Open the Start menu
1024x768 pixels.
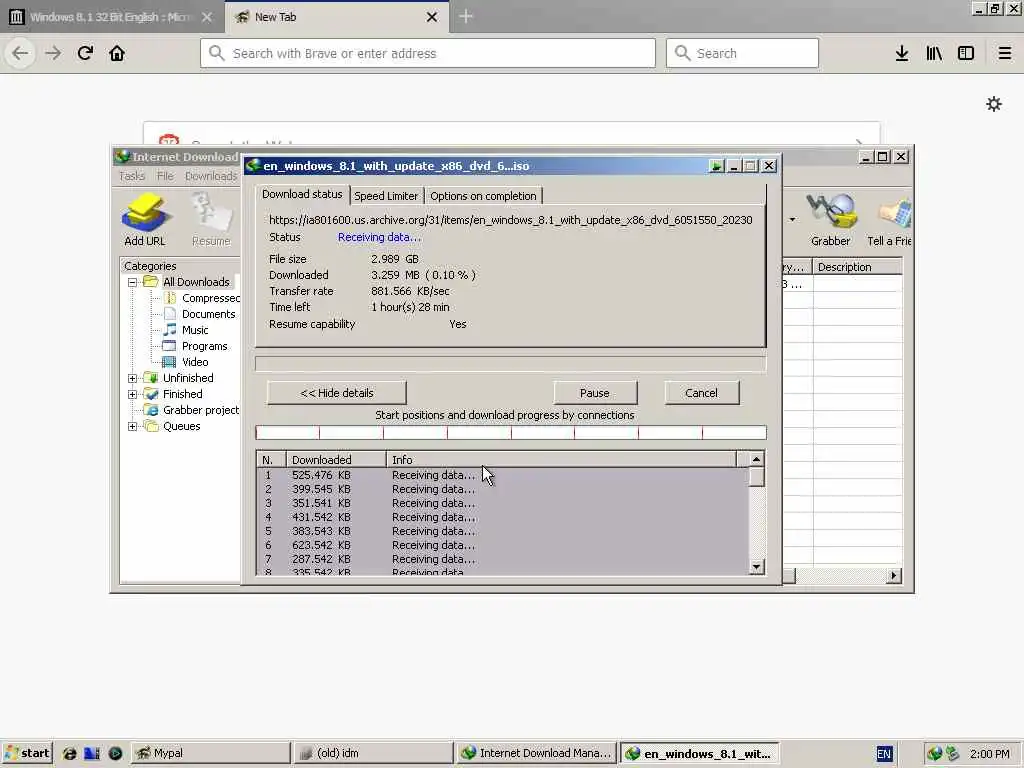point(26,753)
